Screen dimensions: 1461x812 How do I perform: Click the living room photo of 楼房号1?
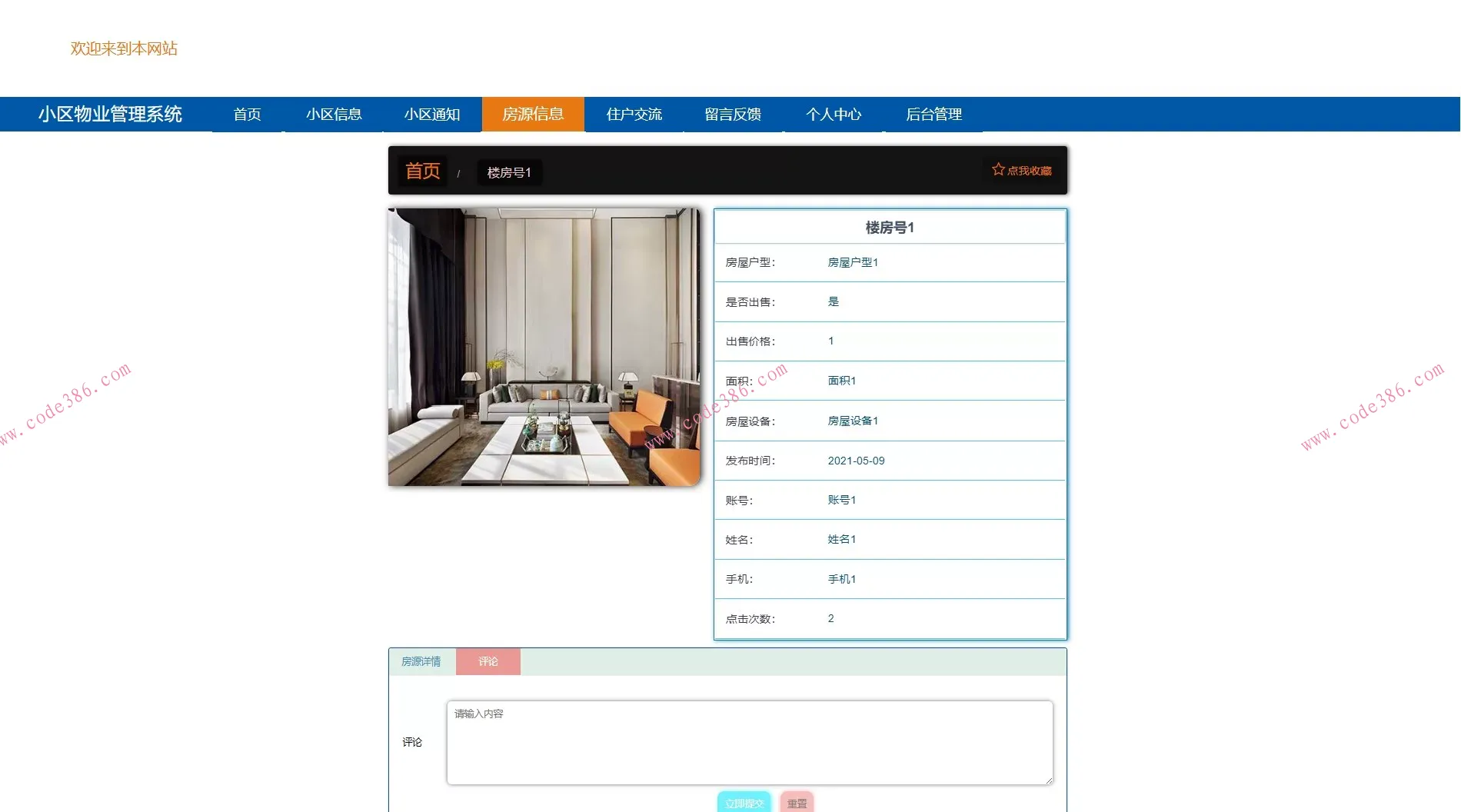(544, 345)
